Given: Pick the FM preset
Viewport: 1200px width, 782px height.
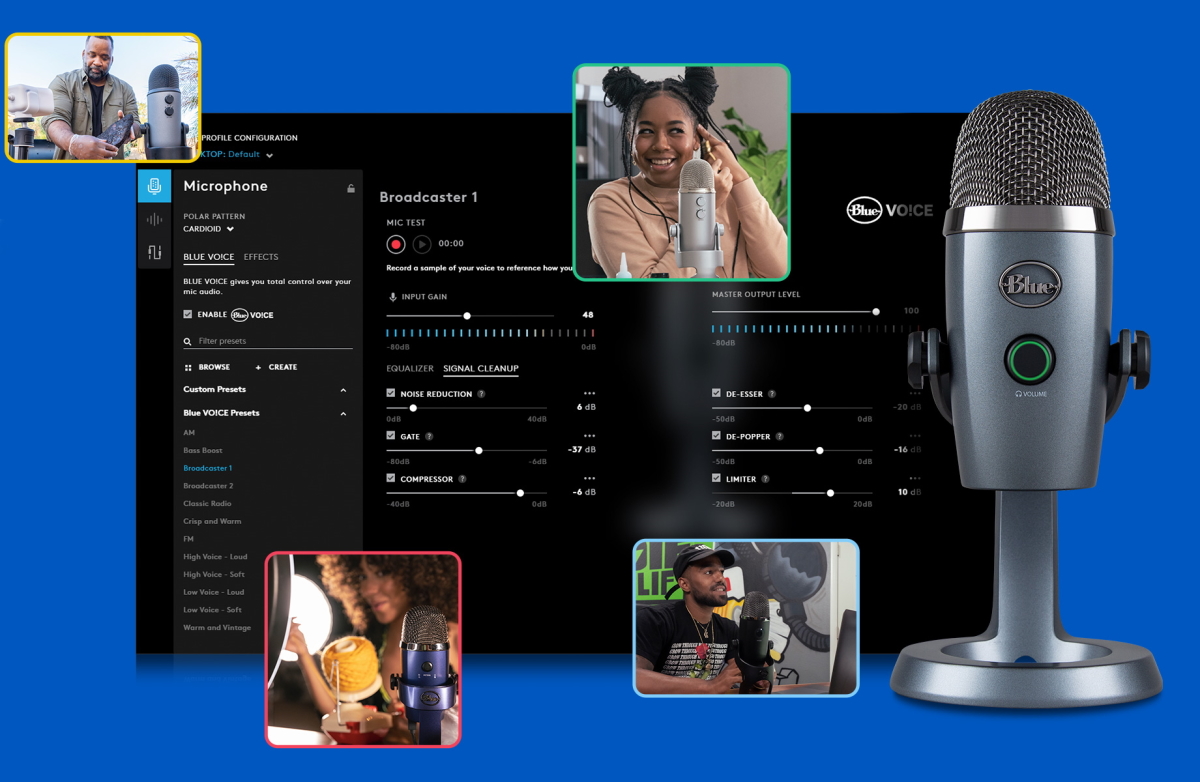Looking at the screenshot, I should point(188,539).
